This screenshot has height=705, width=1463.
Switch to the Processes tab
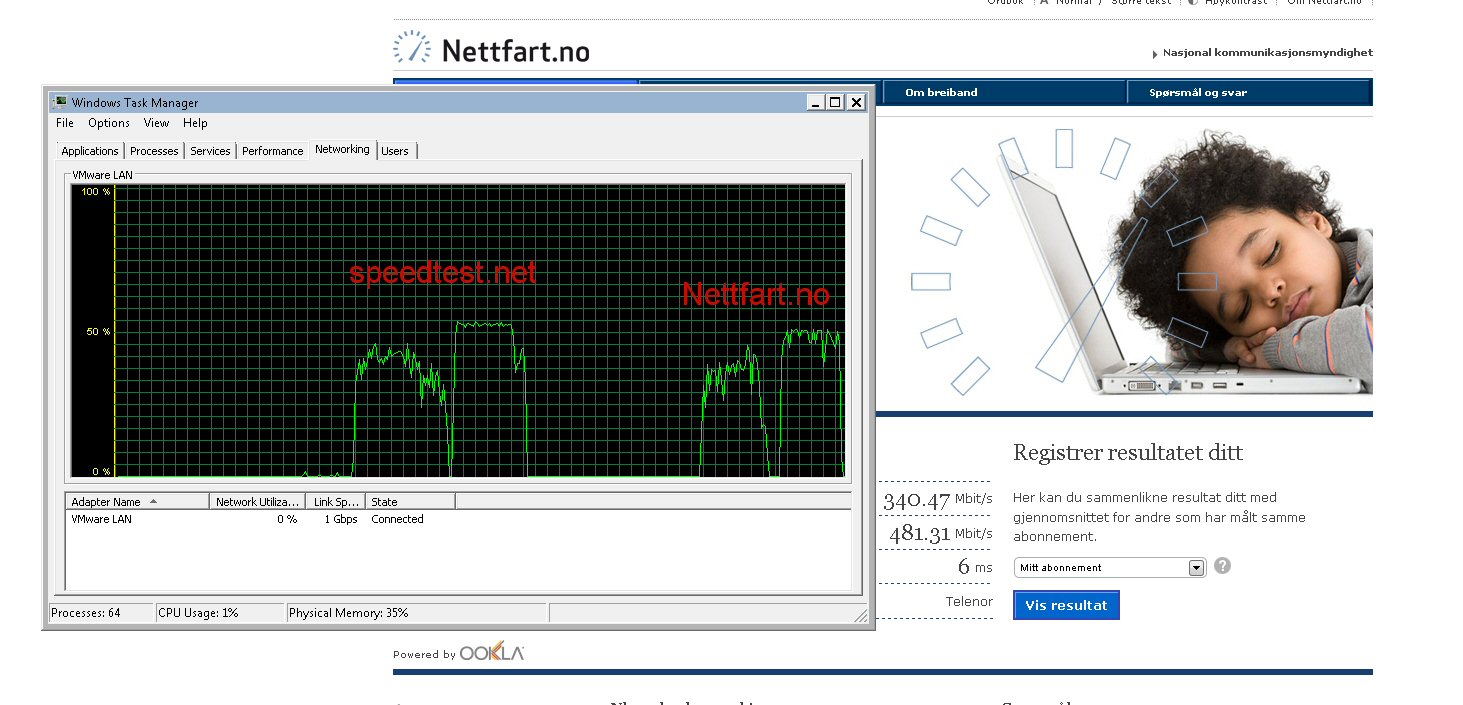[x=154, y=151]
